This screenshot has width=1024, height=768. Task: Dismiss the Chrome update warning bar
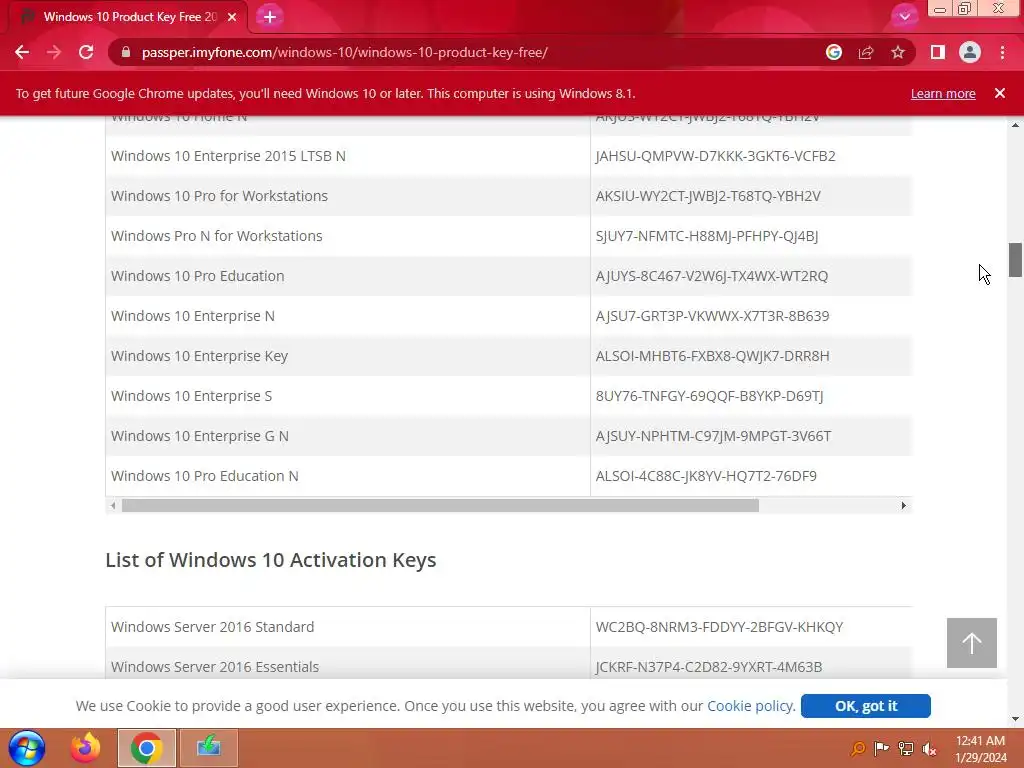coord(999,93)
